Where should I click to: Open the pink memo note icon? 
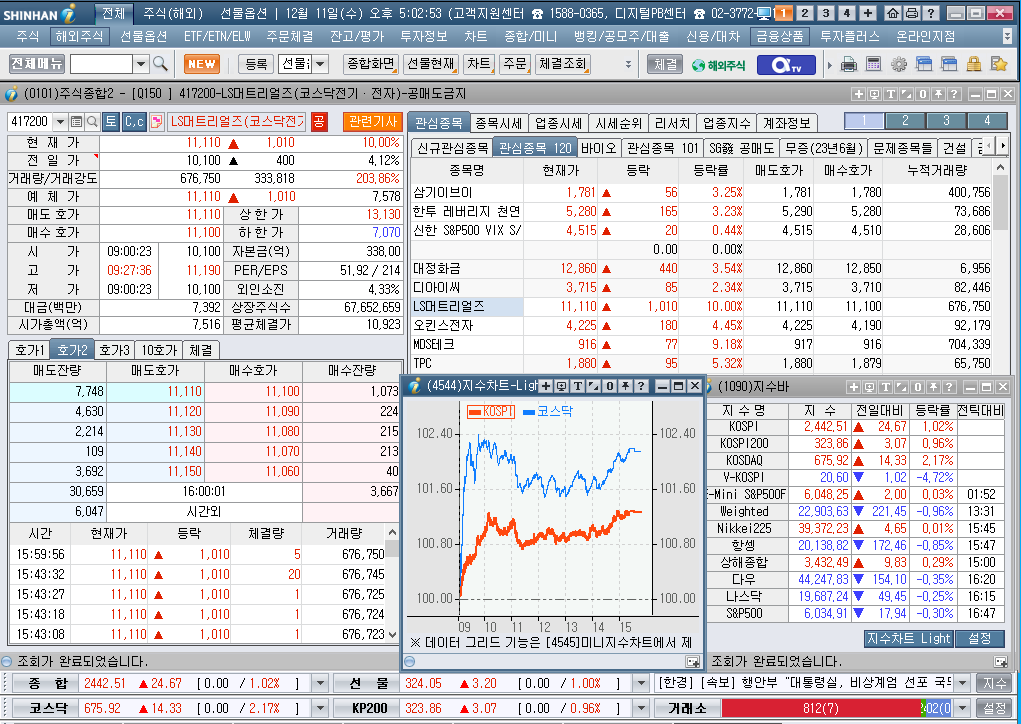(156, 122)
